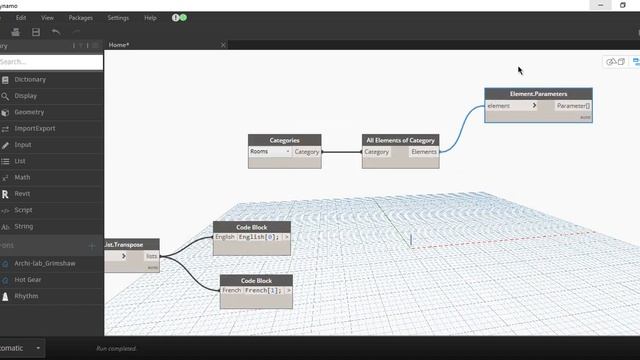Viewport: 640px width, 360px height.
Task: Open library view layout options icon
Action: click(x=96, y=45)
